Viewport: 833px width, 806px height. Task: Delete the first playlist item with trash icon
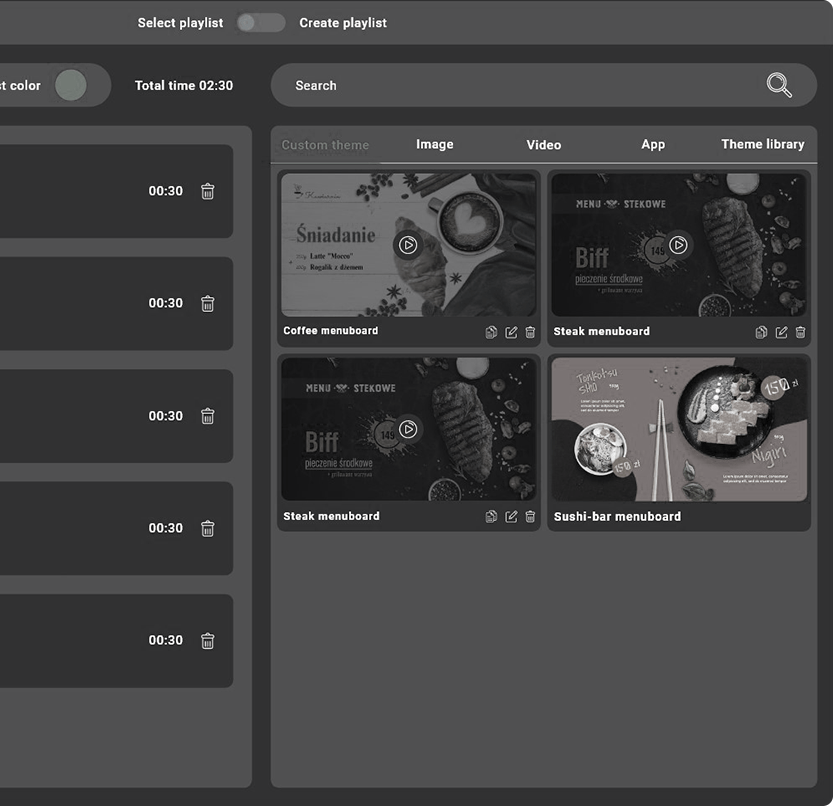click(x=207, y=191)
